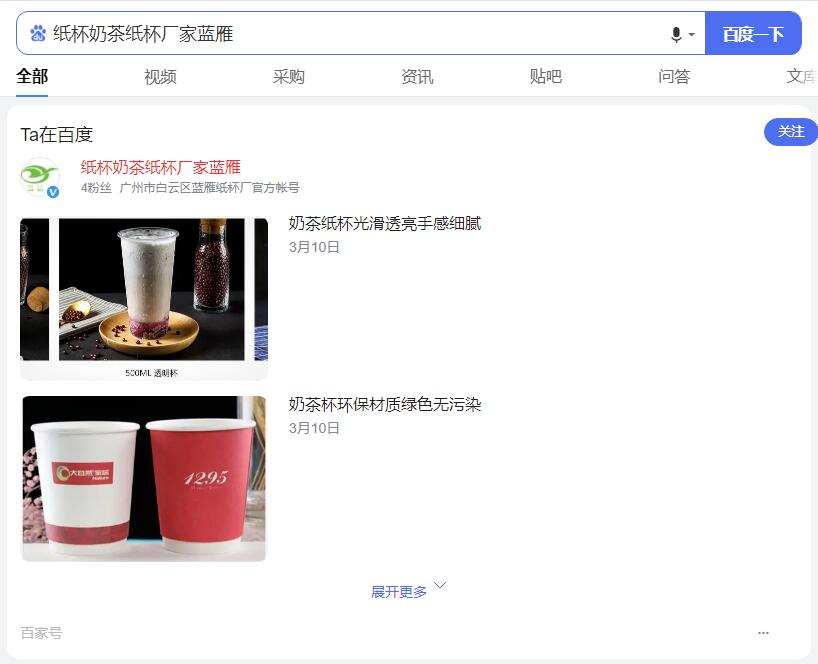Open the voice input dropdown arrow
Viewport: 818px width, 664px height.
(692, 34)
